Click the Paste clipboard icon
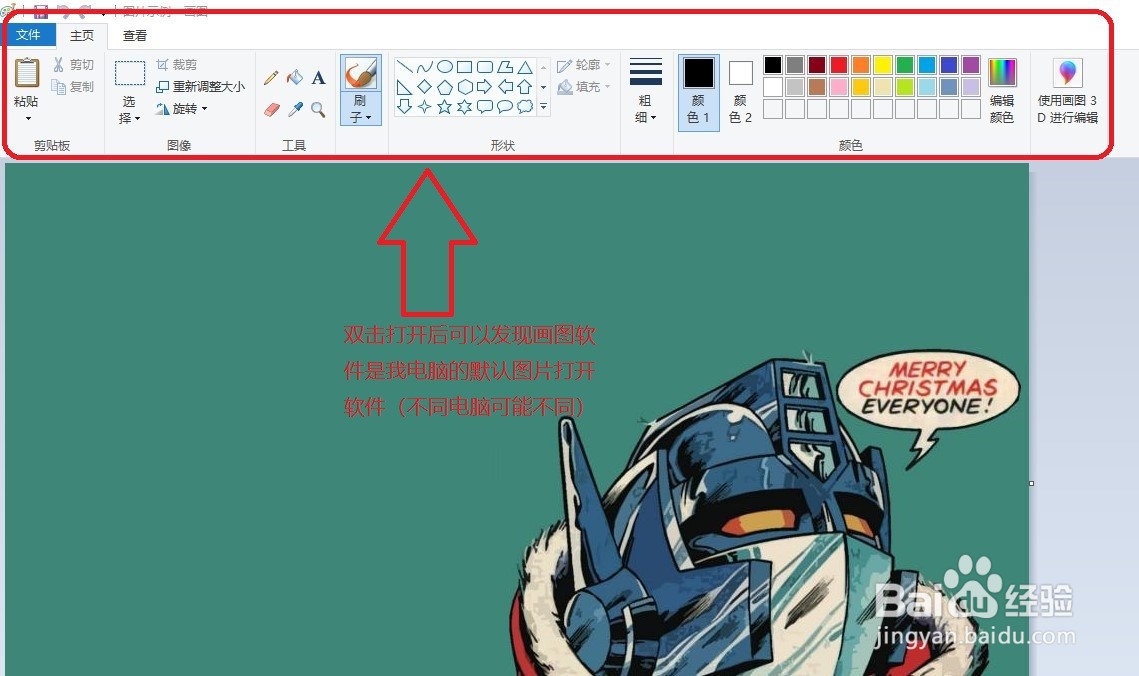The width and height of the screenshot is (1139, 676). pos(27,73)
